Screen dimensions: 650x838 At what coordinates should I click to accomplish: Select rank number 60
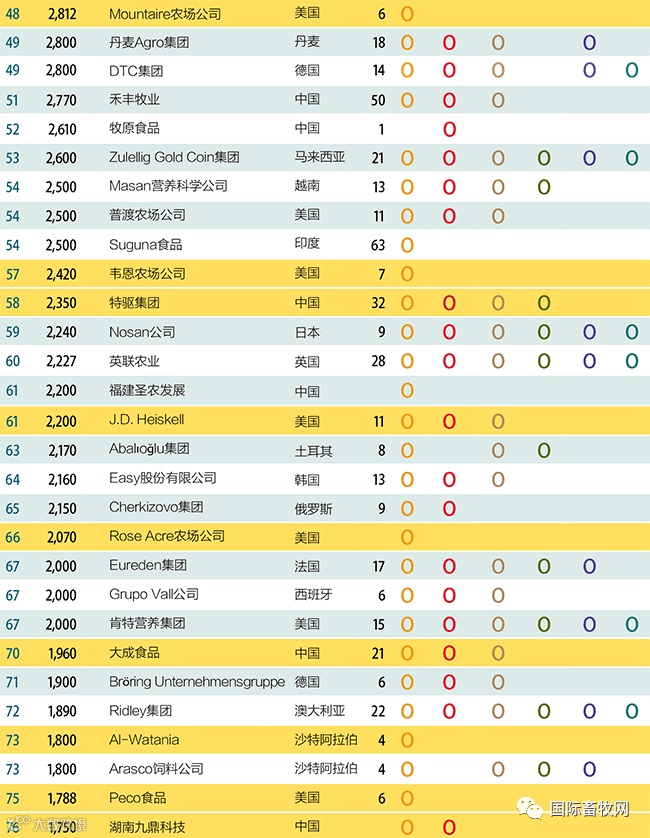pyautogui.click(x=12, y=361)
